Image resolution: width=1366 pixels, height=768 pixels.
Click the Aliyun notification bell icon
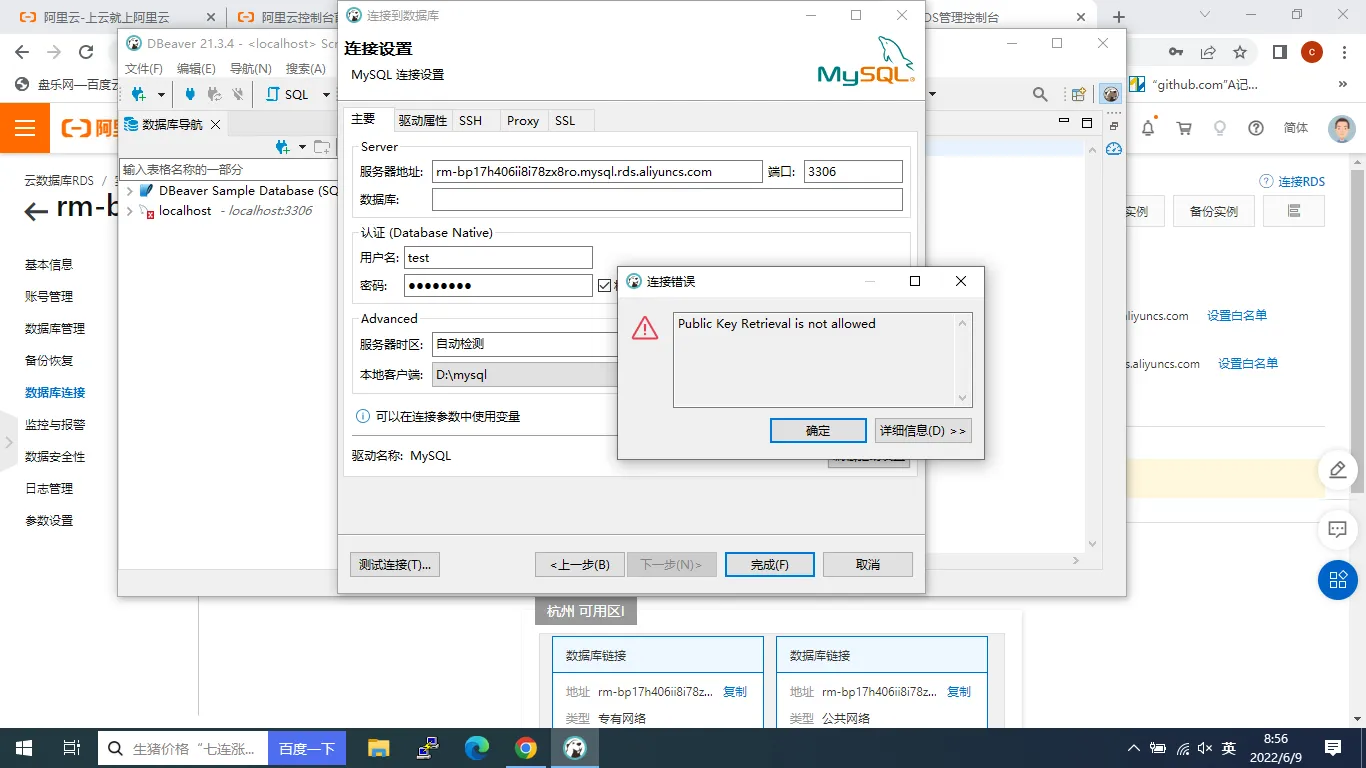pyautogui.click(x=1148, y=128)
